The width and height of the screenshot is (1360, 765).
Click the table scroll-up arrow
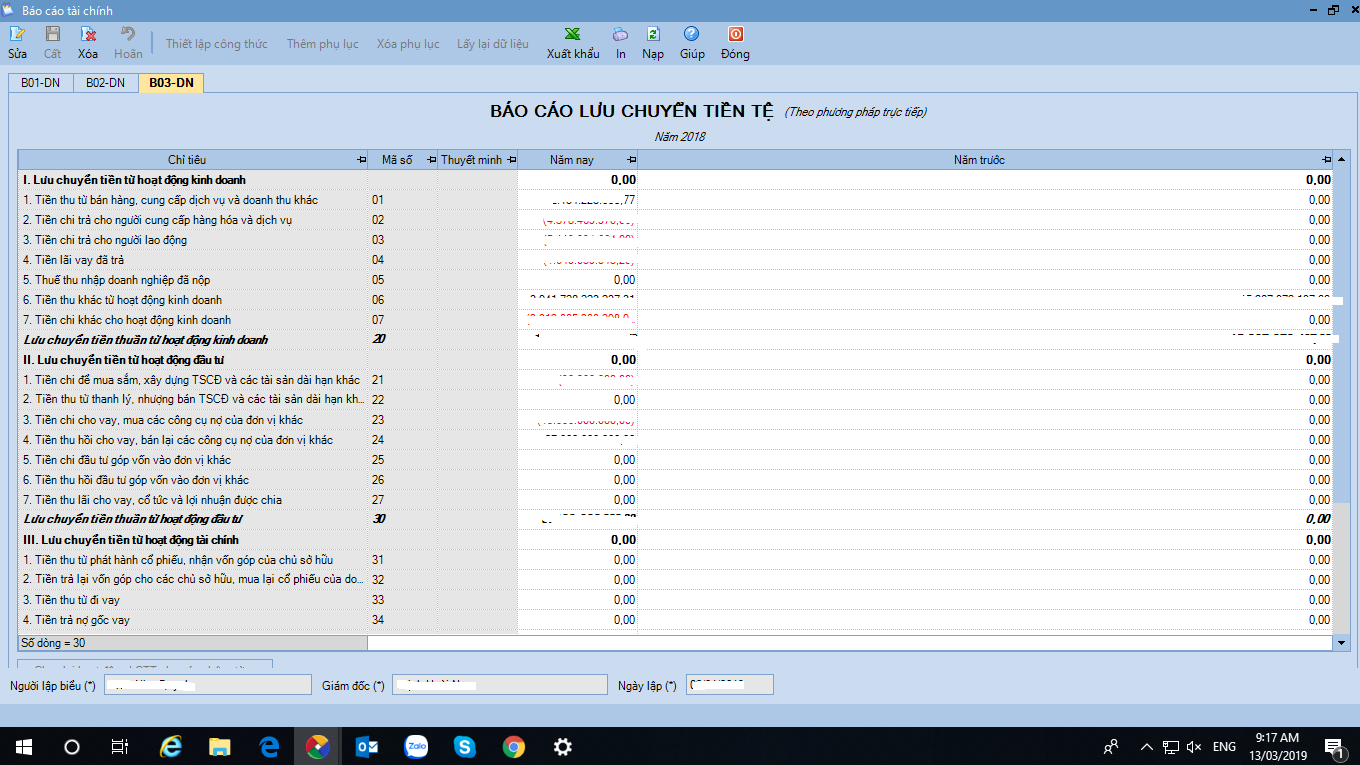click(1342, 160)
